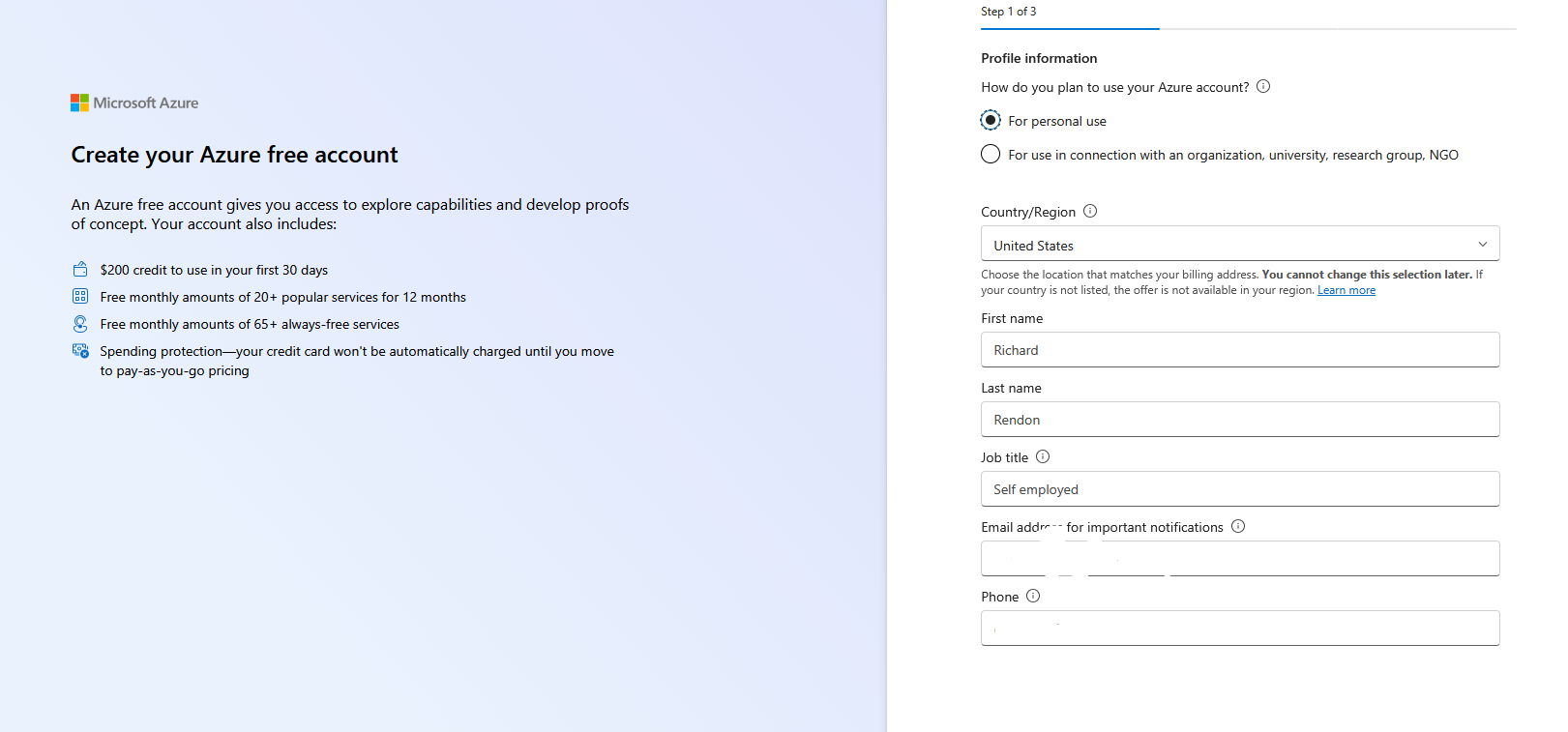1568x732 pixels.
Task: Show the Country/Region info tooltip icon
Action: (1090, 211)
